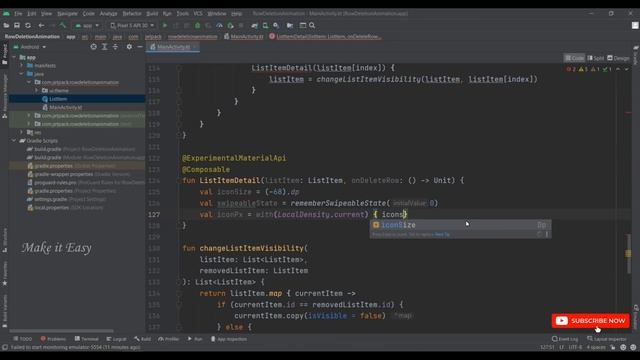Open the Navigate menu
This screenshot has width=640, height=360.
(x=67, y=13)
